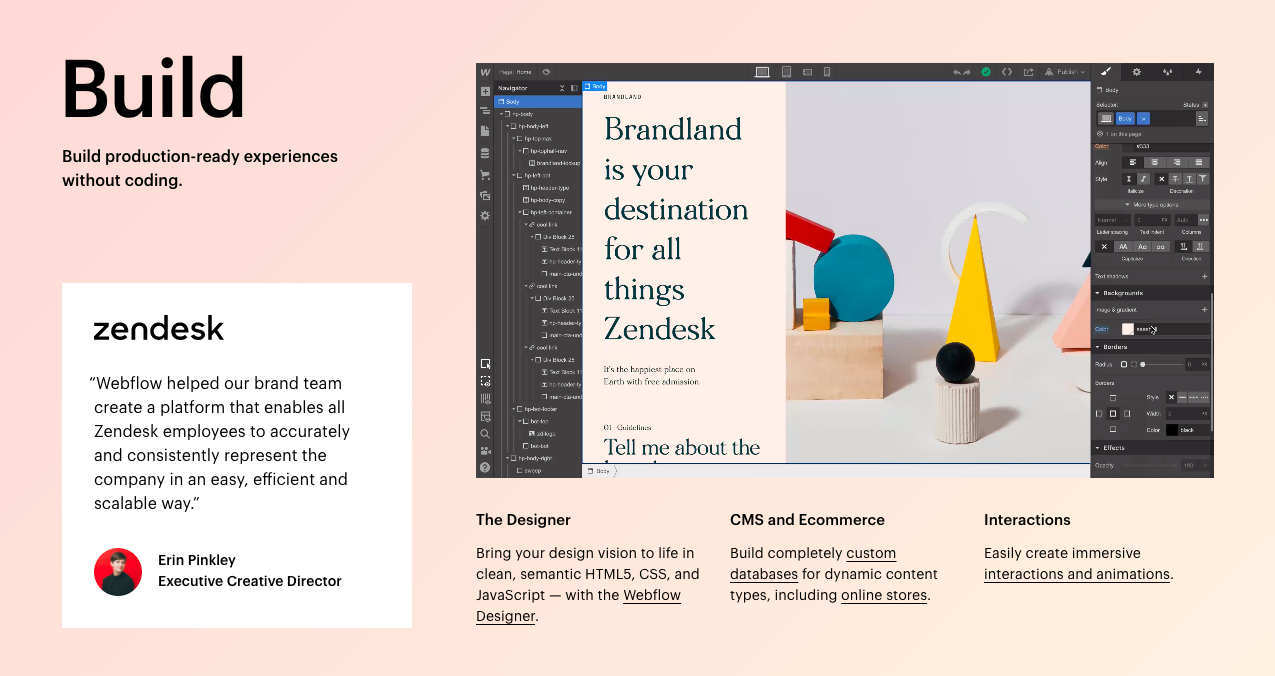The image size is (1275, 676).
Task: Click the background color swatch
Action: 1128,329
